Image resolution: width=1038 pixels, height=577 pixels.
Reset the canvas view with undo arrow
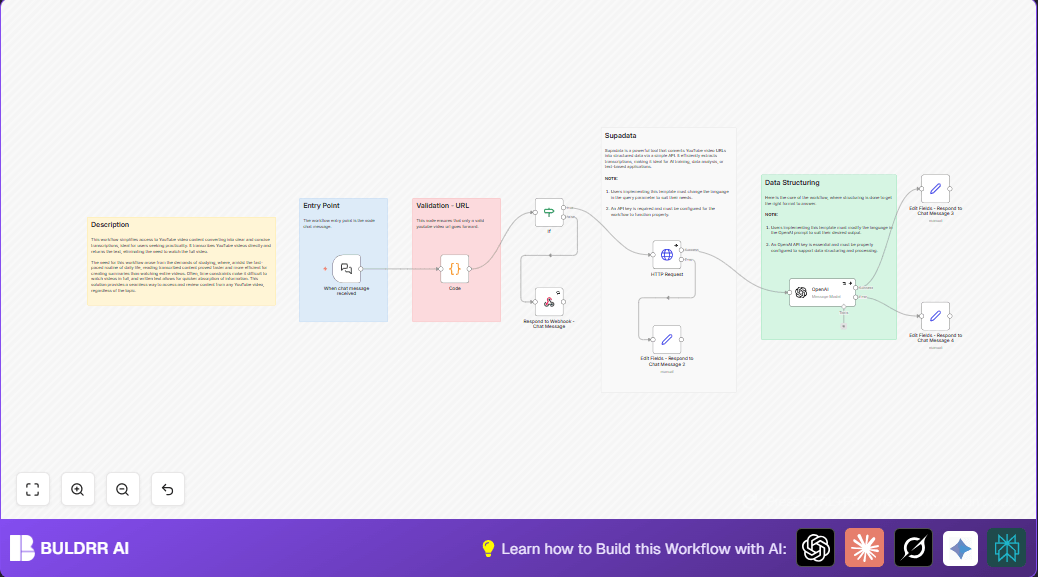tap(167, 490)
